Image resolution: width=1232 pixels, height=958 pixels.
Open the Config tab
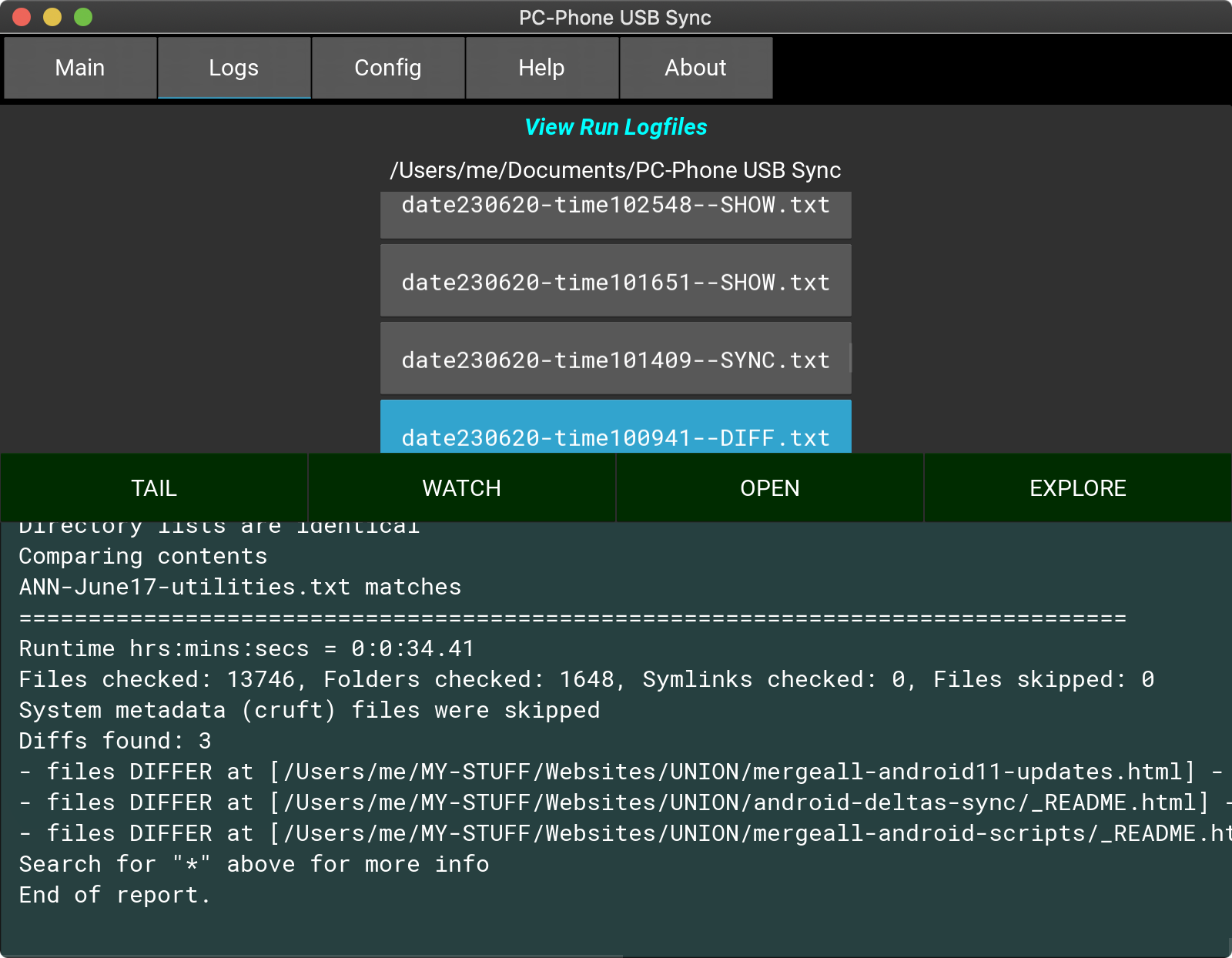(388, 68)
